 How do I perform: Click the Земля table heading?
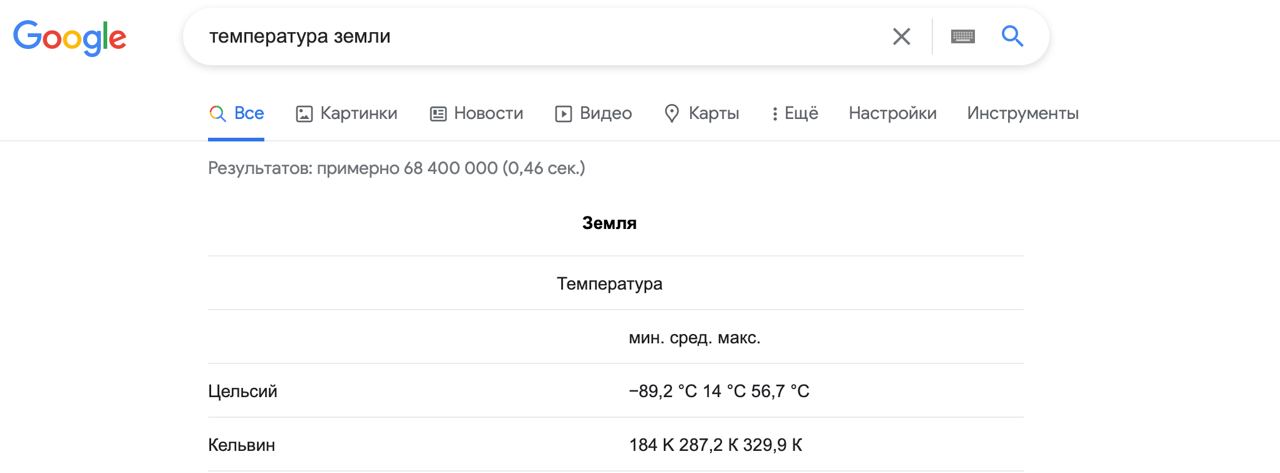[x=609, y=224]
